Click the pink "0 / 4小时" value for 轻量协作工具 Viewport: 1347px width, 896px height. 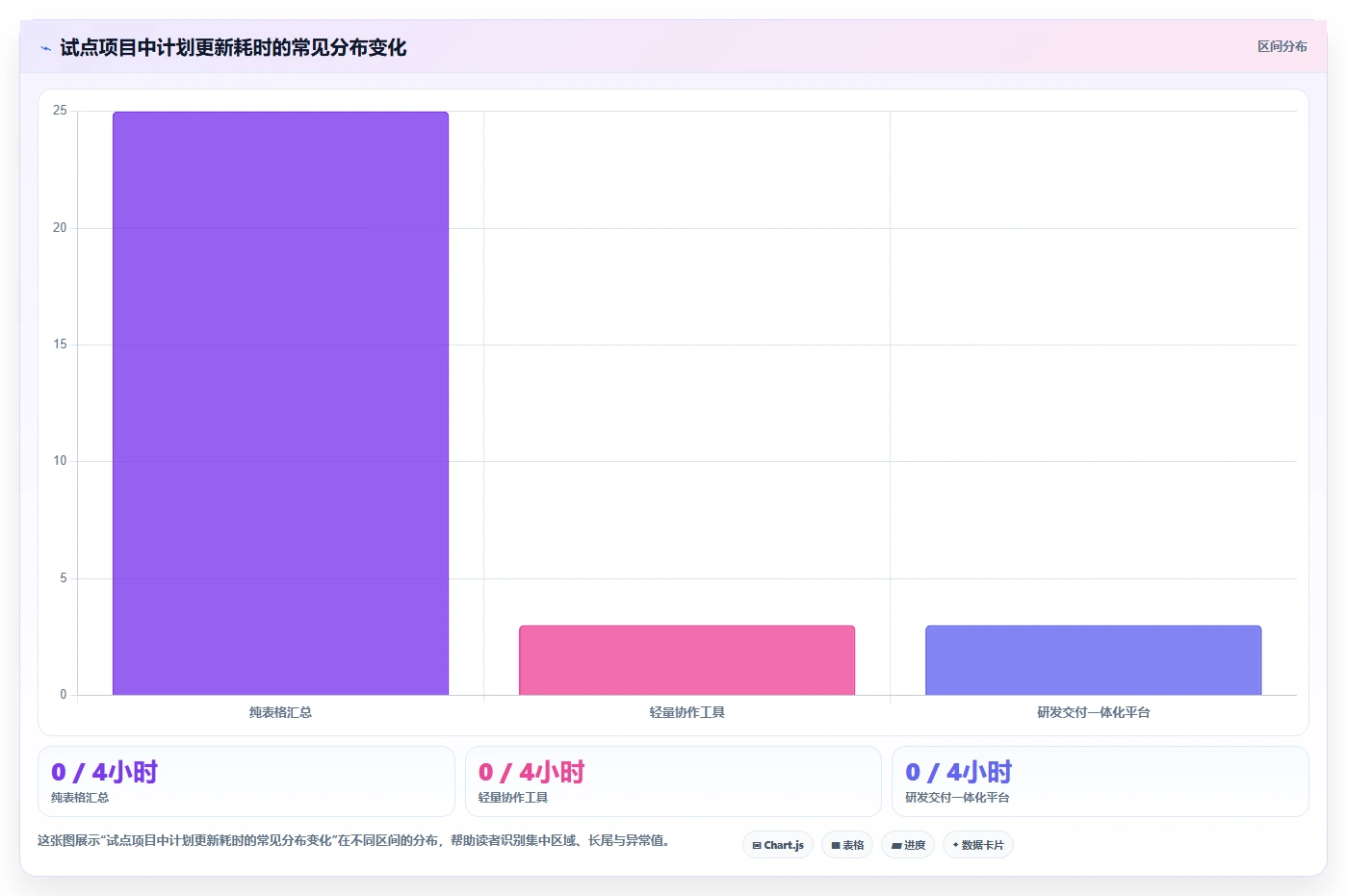531,772
